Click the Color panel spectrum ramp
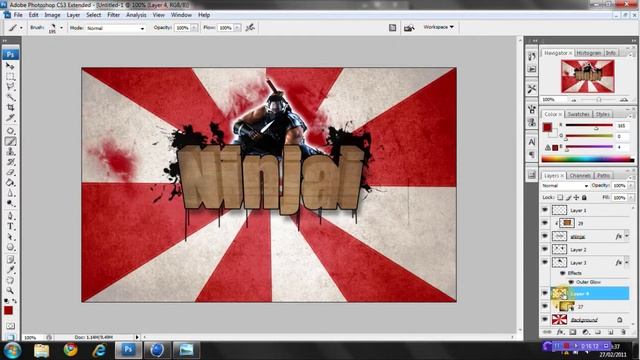Screen dimensions: 640x360 [587, 160]
